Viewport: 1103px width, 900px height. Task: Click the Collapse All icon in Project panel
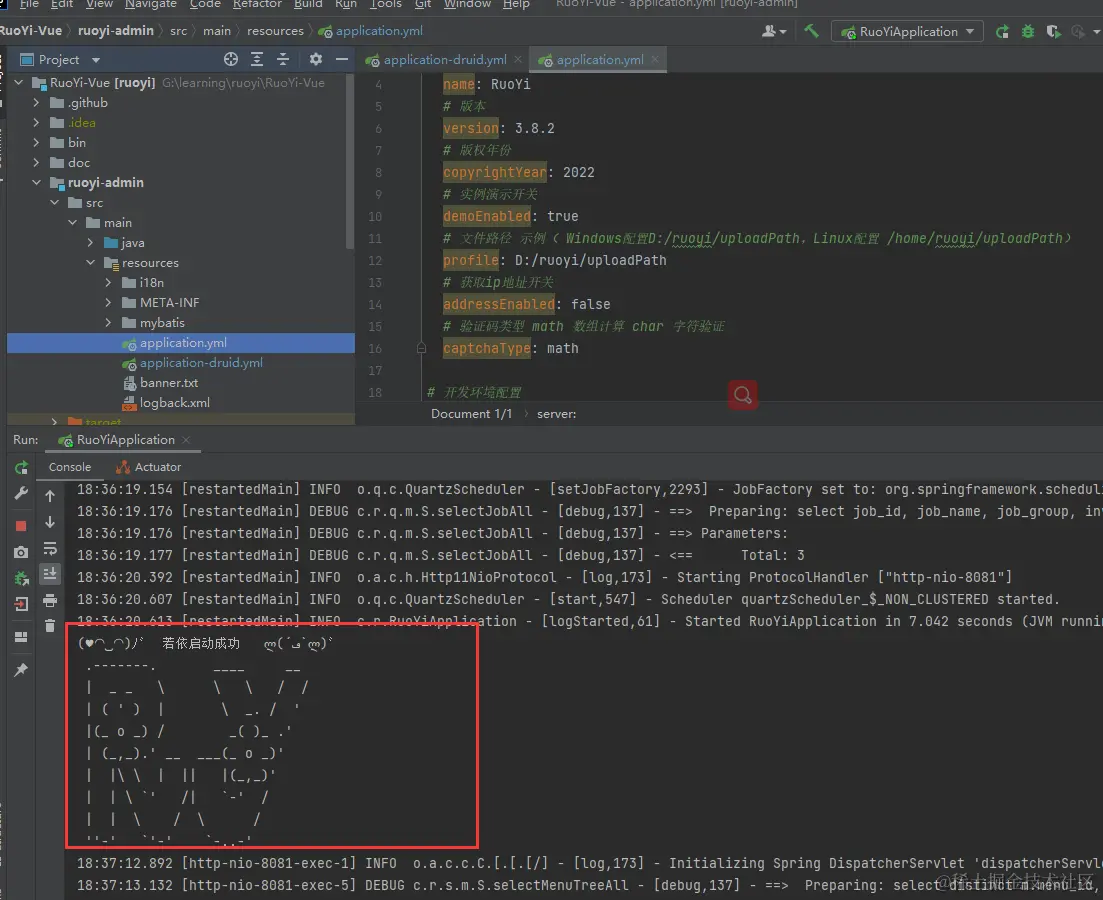click(x=283, y=59)
